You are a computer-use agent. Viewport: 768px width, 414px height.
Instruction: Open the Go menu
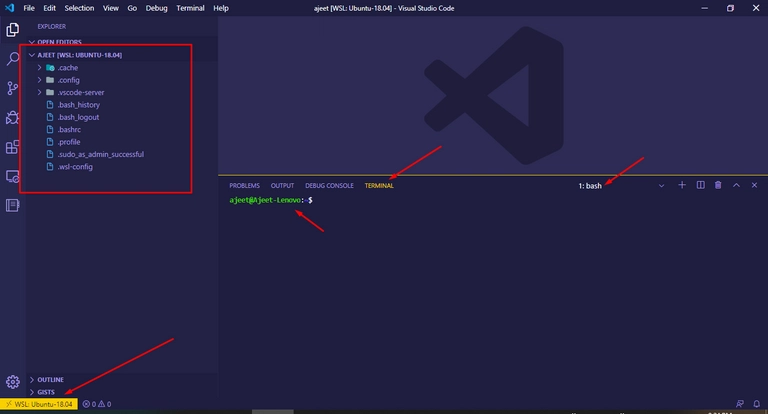click(132, 8)
